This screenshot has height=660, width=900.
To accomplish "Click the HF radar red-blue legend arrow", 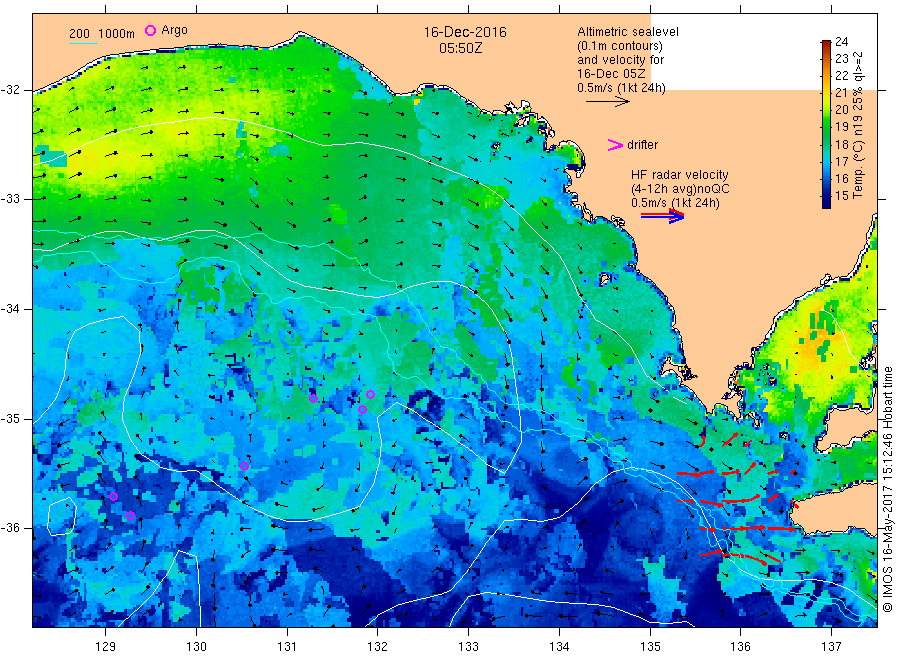I will (x=662, y=216).
